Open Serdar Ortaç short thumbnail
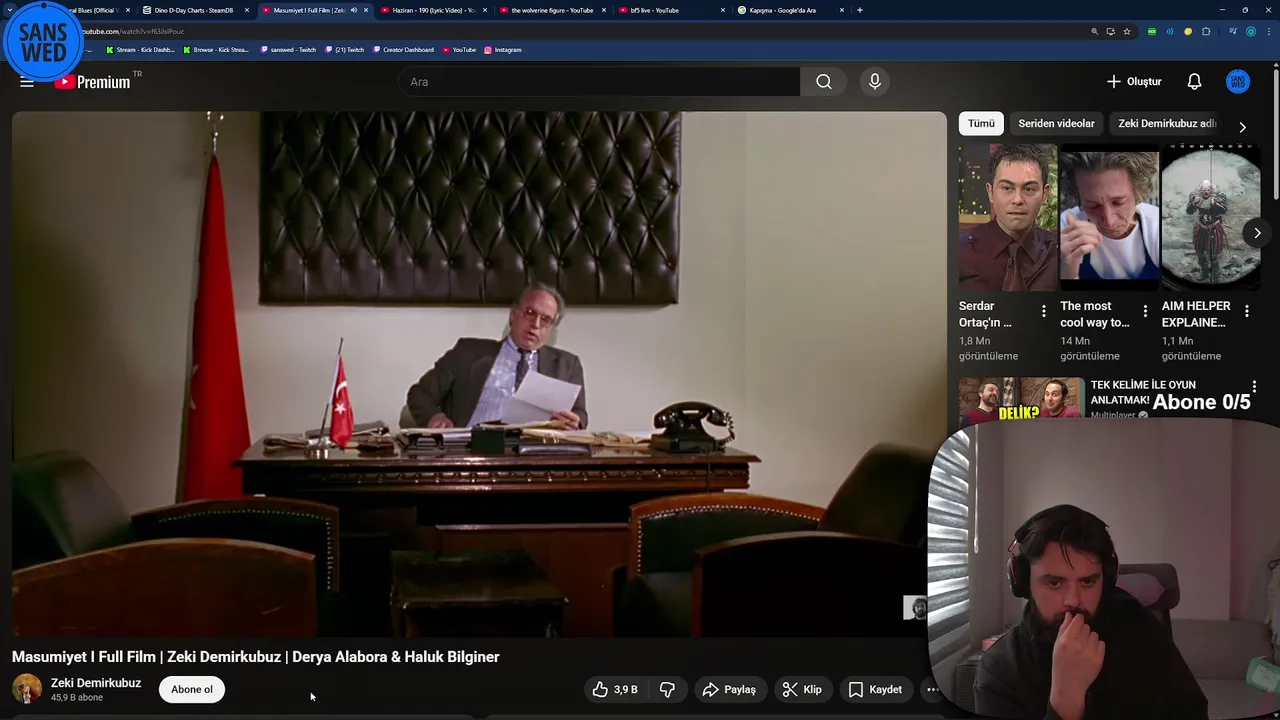 pos(1008,217)
